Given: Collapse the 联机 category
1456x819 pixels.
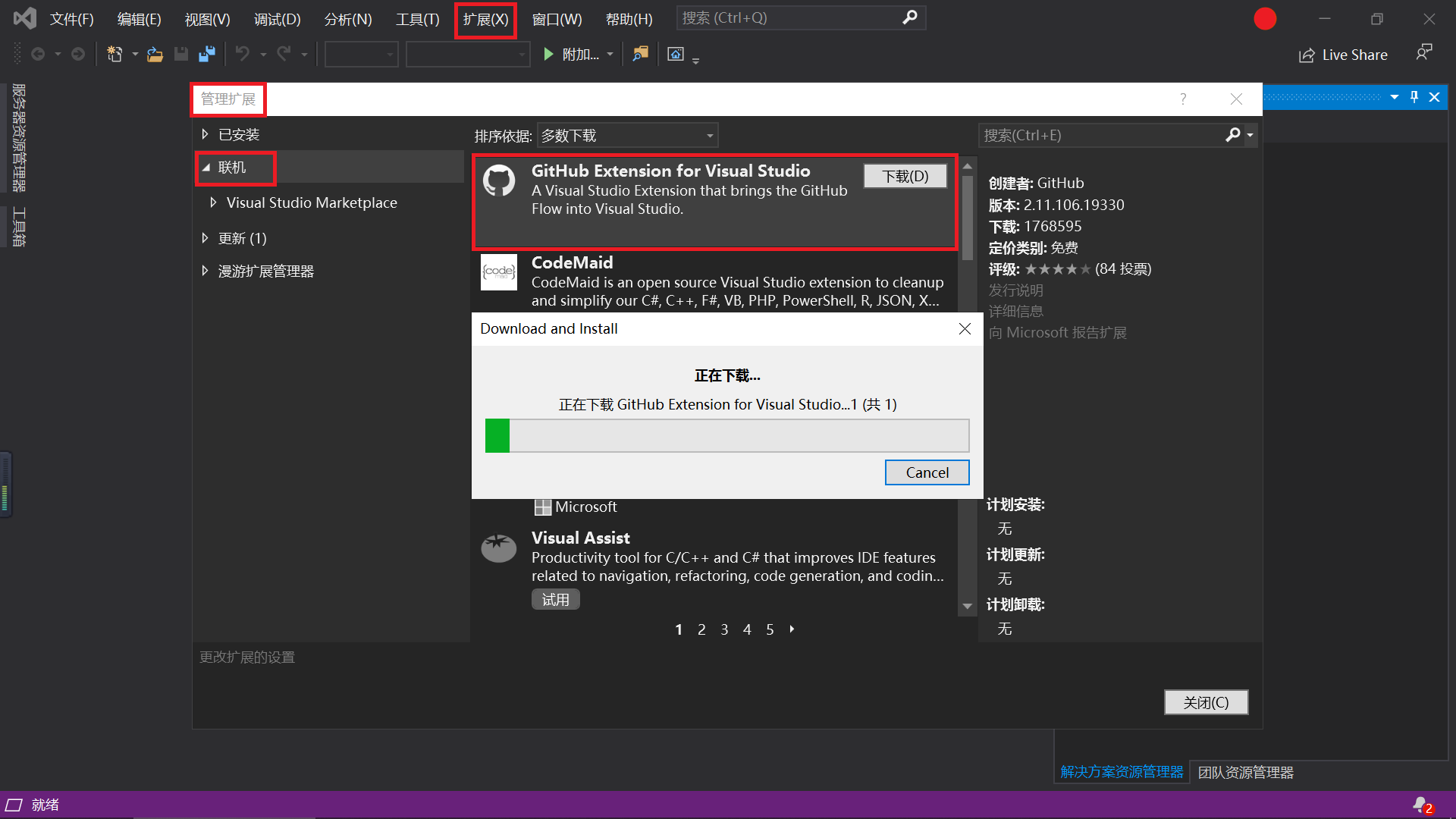Looking at the screenshot, I should [206, 168].
